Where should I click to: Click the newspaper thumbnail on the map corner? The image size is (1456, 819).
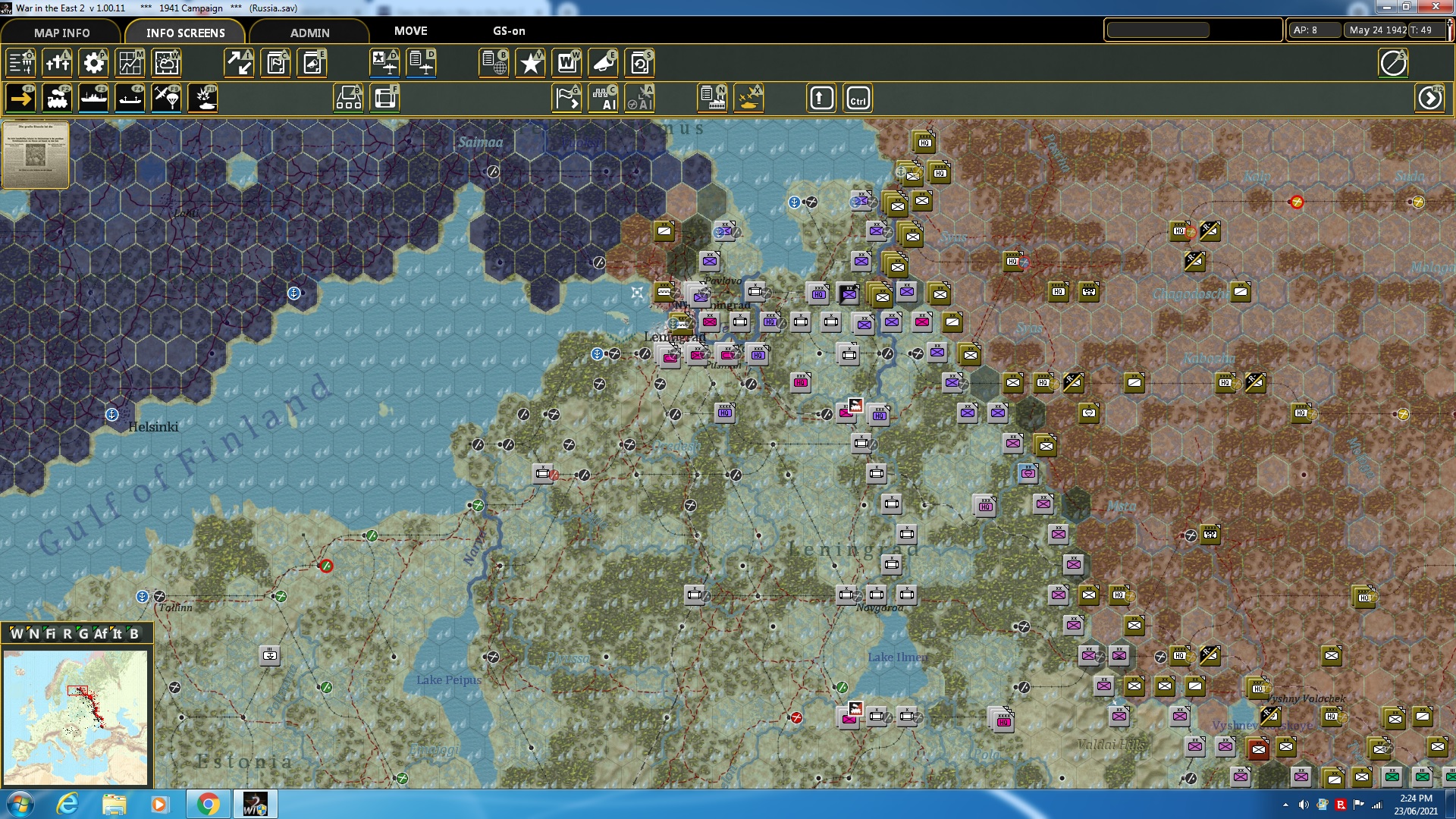tap(36, 154)
